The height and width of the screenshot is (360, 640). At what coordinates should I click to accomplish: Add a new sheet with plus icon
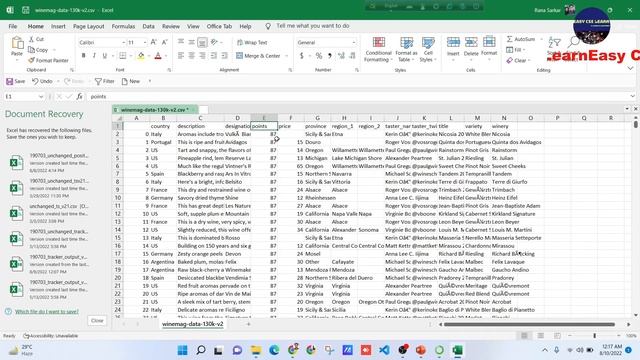[x=248, y=324]
